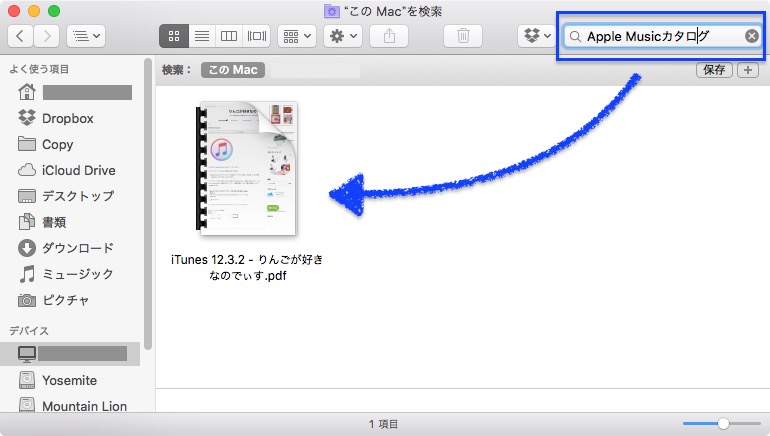Image resolution: width=770 pixels, height=436 pixels.
Task: Go back with the back arrow
Action: [x=20, y=36]
